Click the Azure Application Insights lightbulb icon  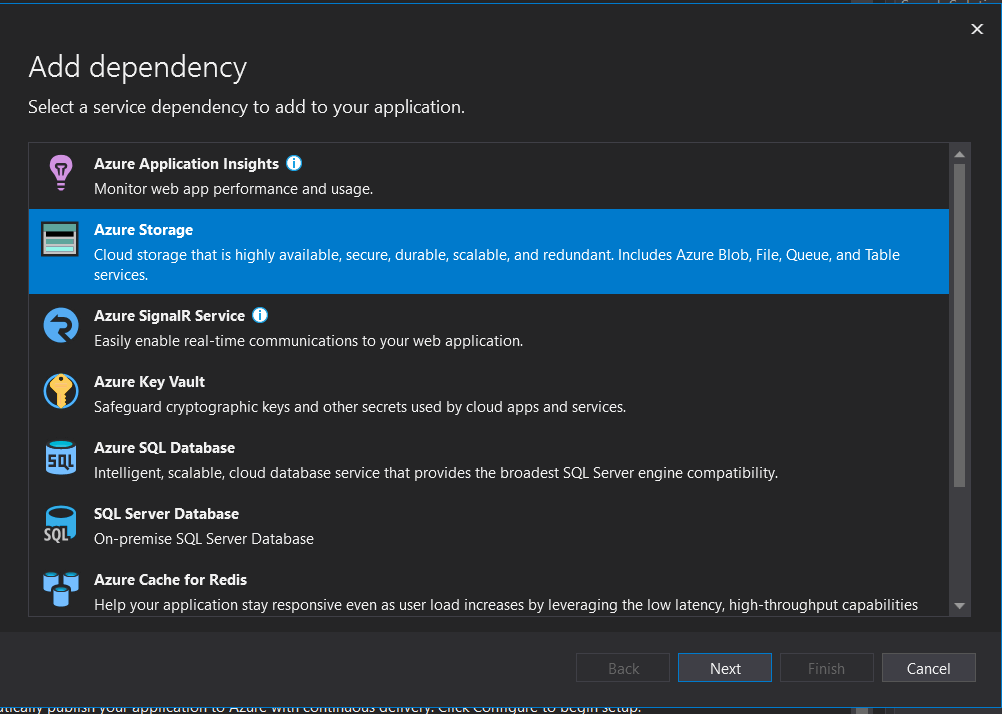coord(61,174)
